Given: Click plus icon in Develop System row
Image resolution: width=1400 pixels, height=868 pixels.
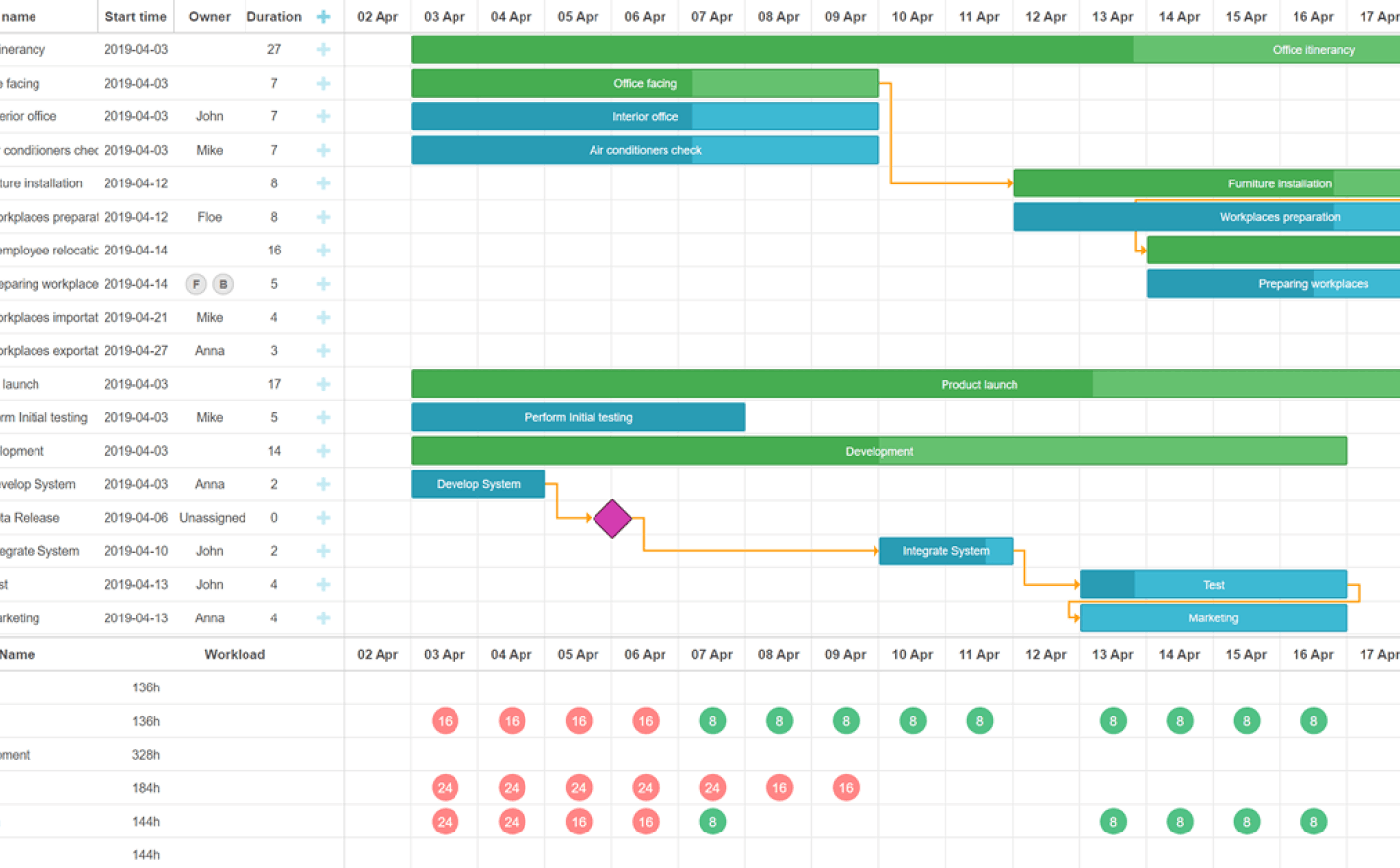Looking at the screenshot, I should click(x=323, y=484).
